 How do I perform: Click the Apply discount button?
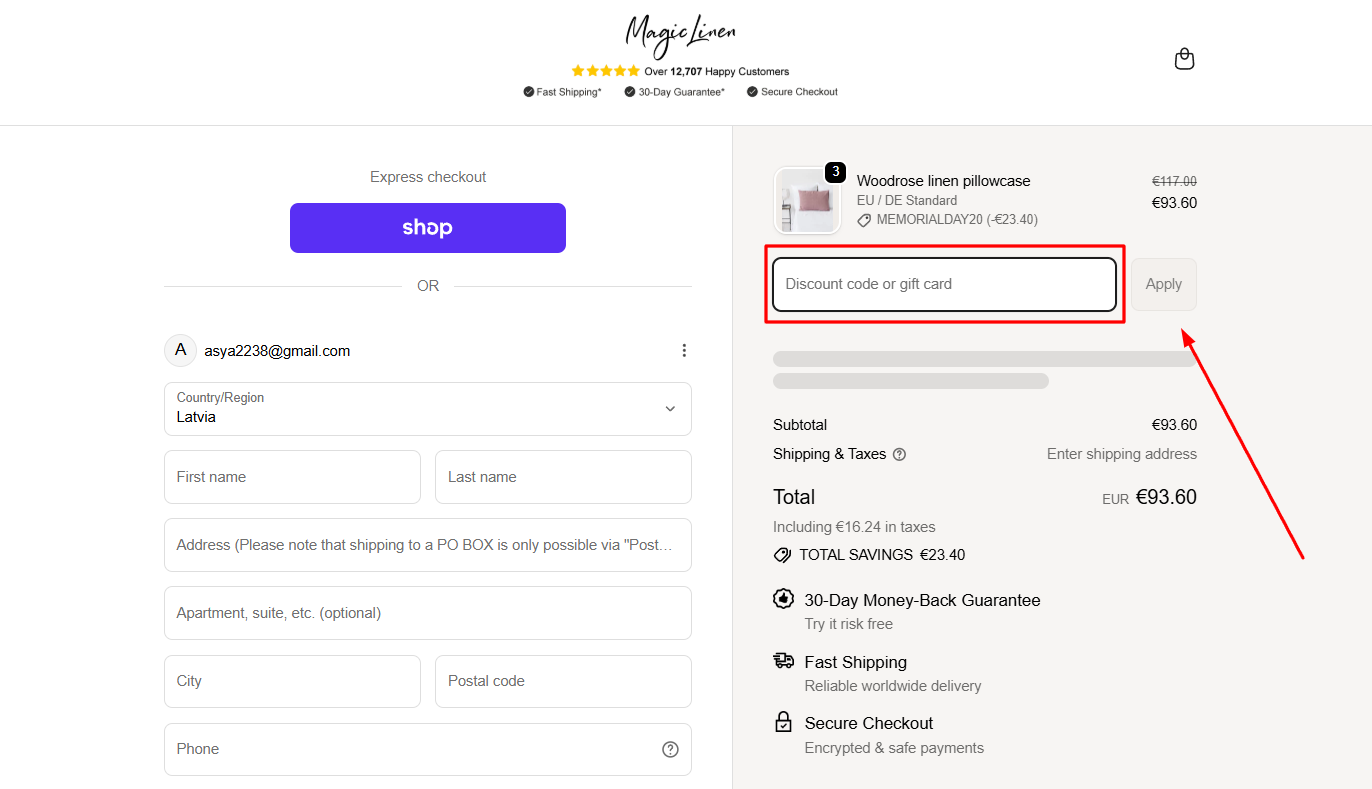tap(1164, 284)
